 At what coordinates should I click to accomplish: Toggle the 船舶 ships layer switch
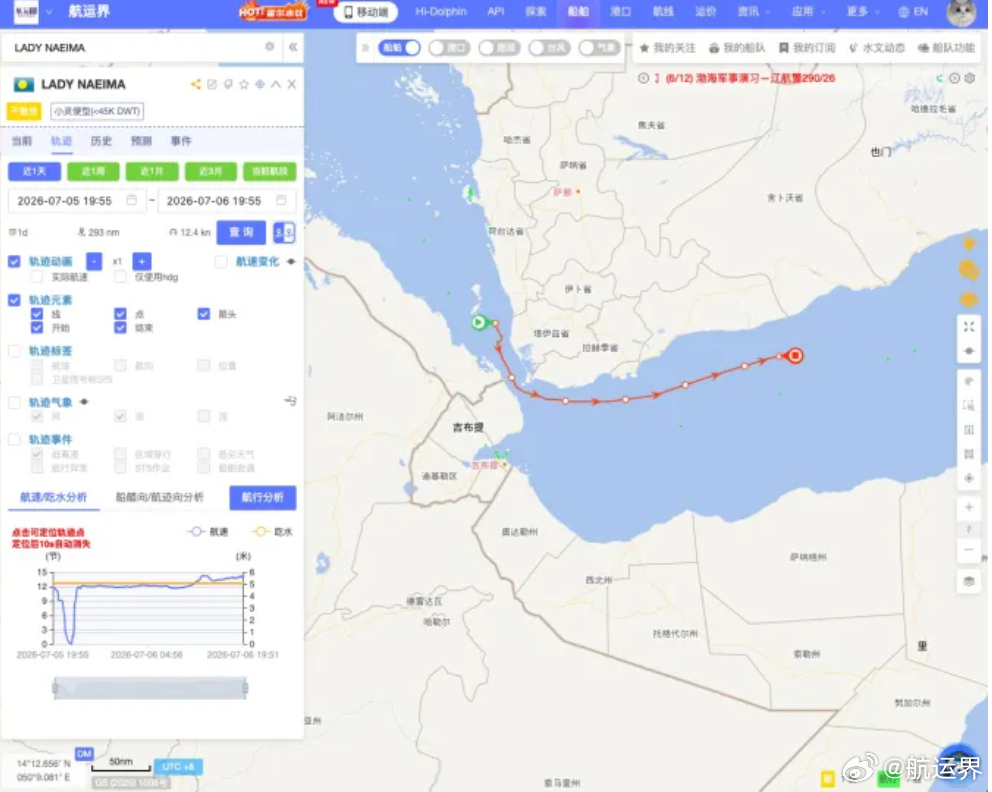point(399,47)
